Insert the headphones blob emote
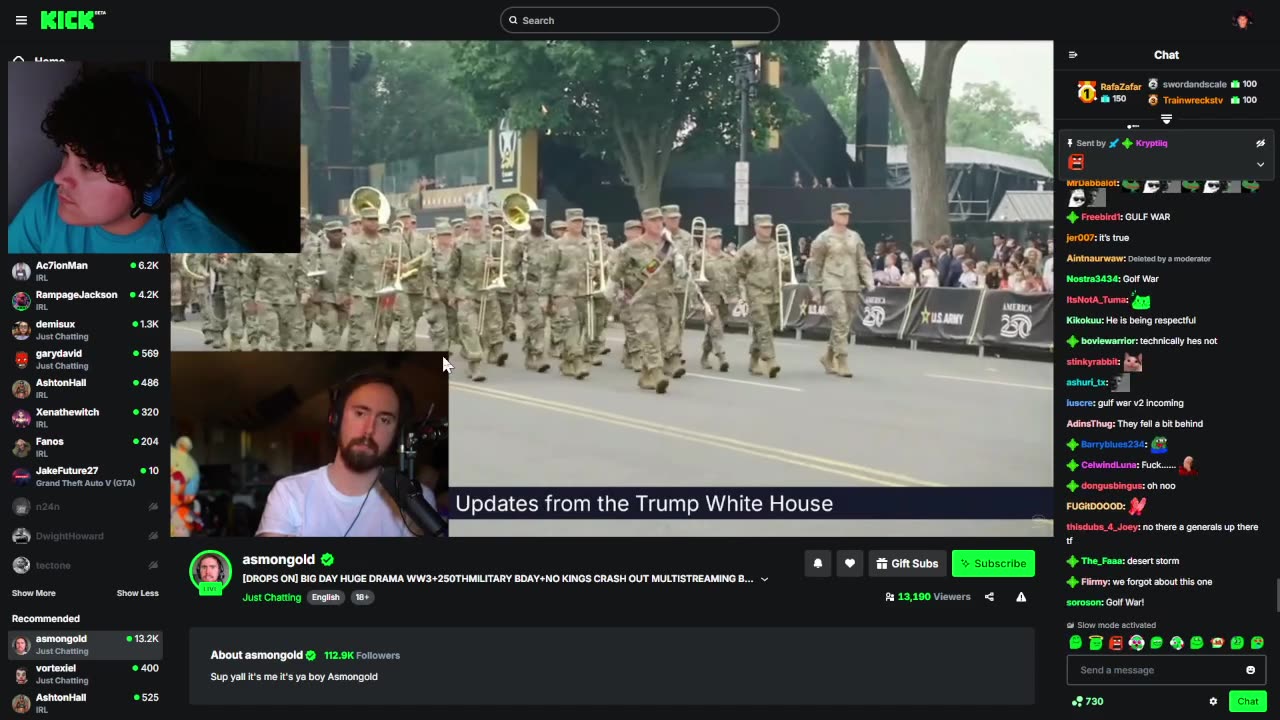The width and height of the screenshot is (1280, 720). [1136, 643]
